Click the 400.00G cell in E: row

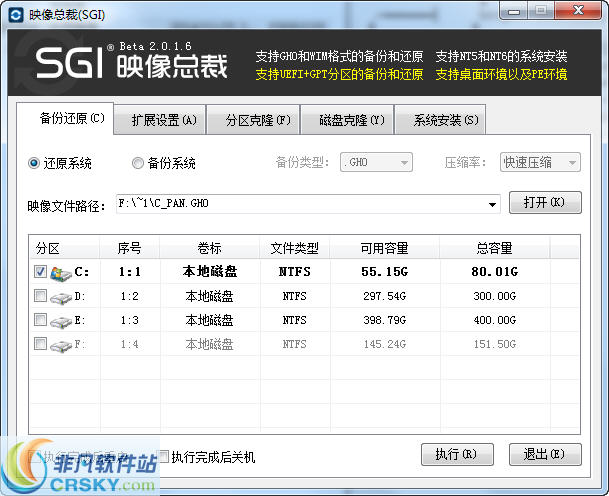(494, 320)
